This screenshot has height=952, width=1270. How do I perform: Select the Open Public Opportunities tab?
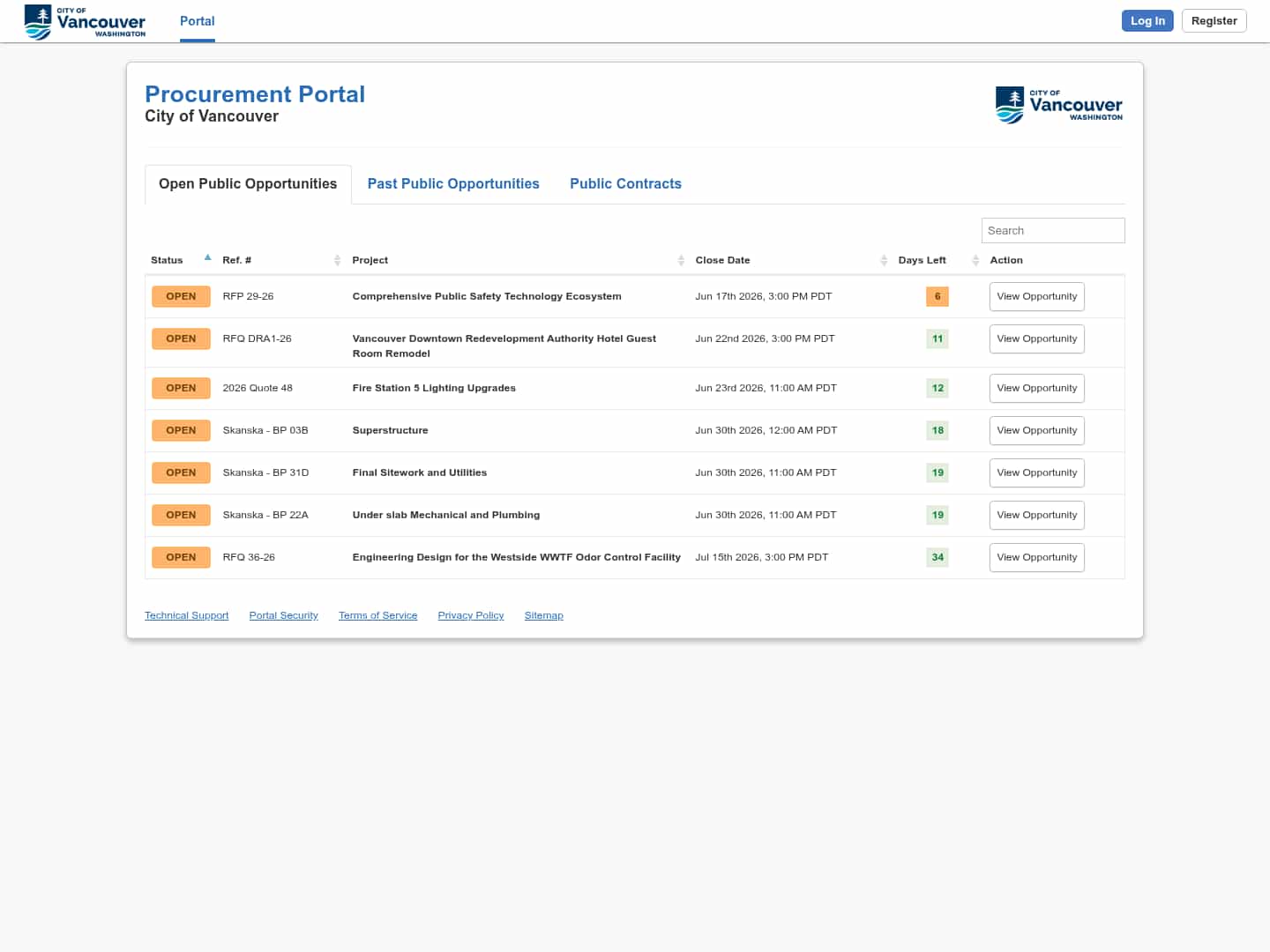coord(248,183)
